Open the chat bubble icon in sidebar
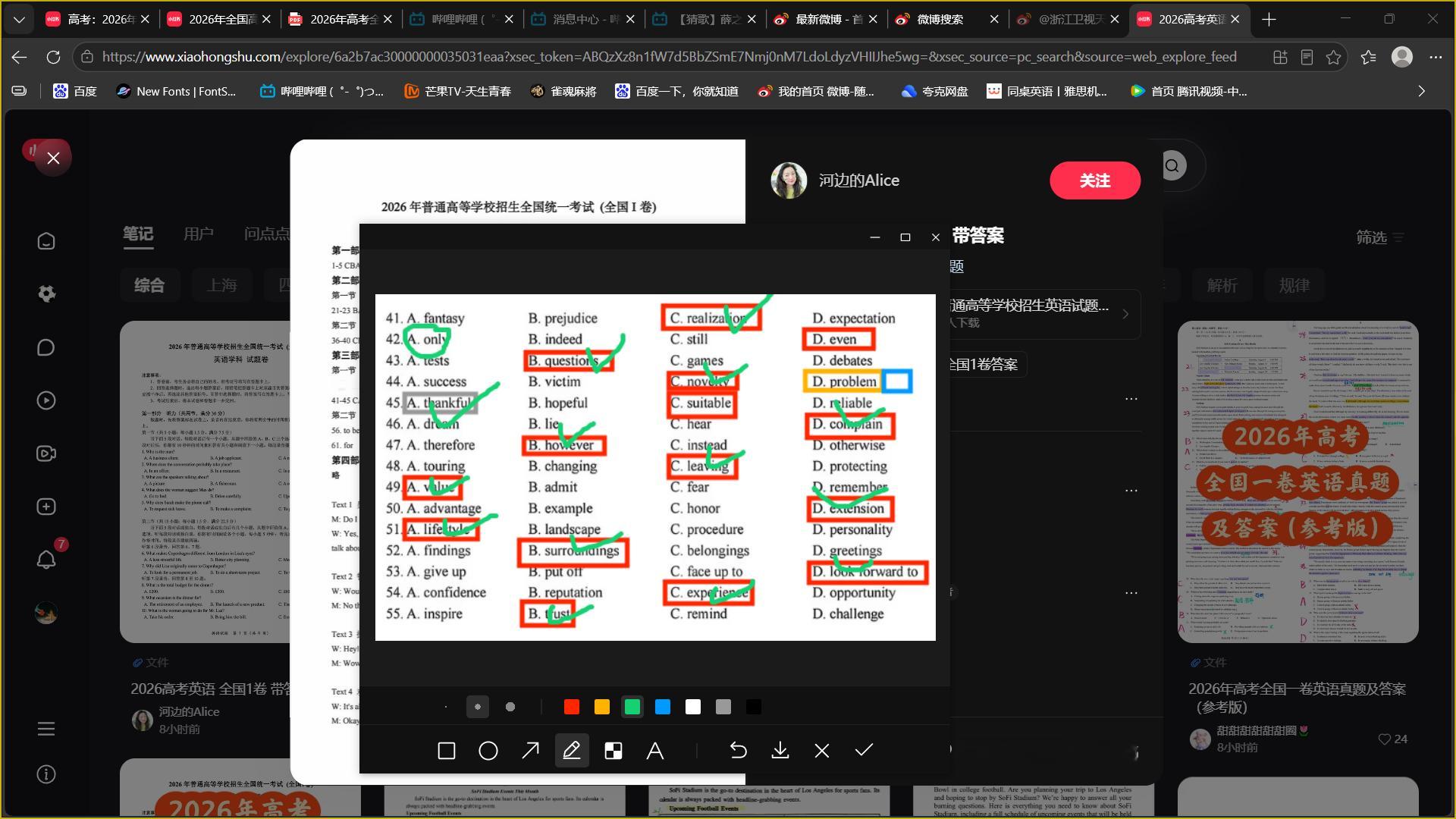Viewport: 1456px width, 819px height. (46, 347)
